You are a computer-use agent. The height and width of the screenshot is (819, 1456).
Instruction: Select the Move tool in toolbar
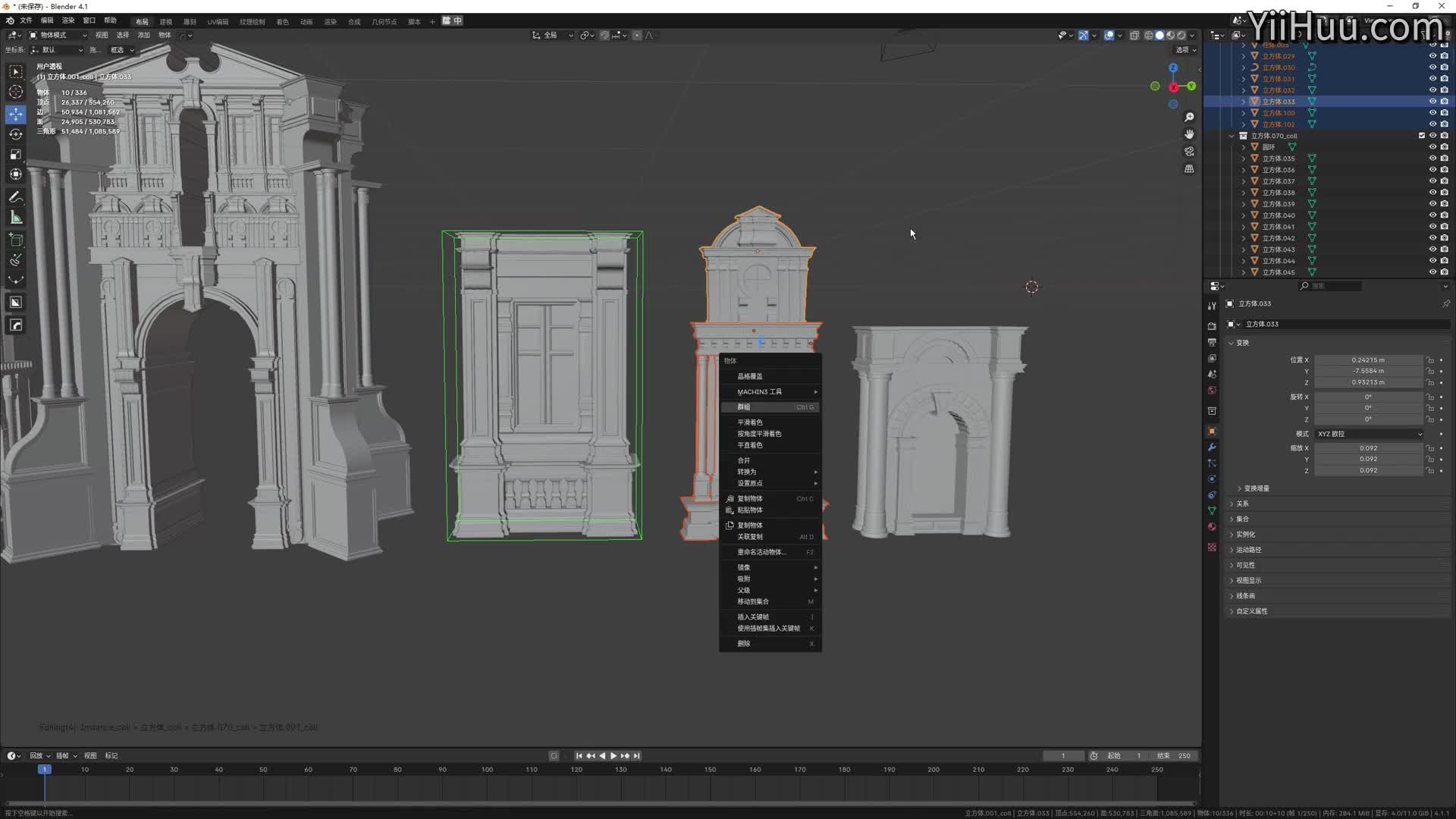coord(16,114)
